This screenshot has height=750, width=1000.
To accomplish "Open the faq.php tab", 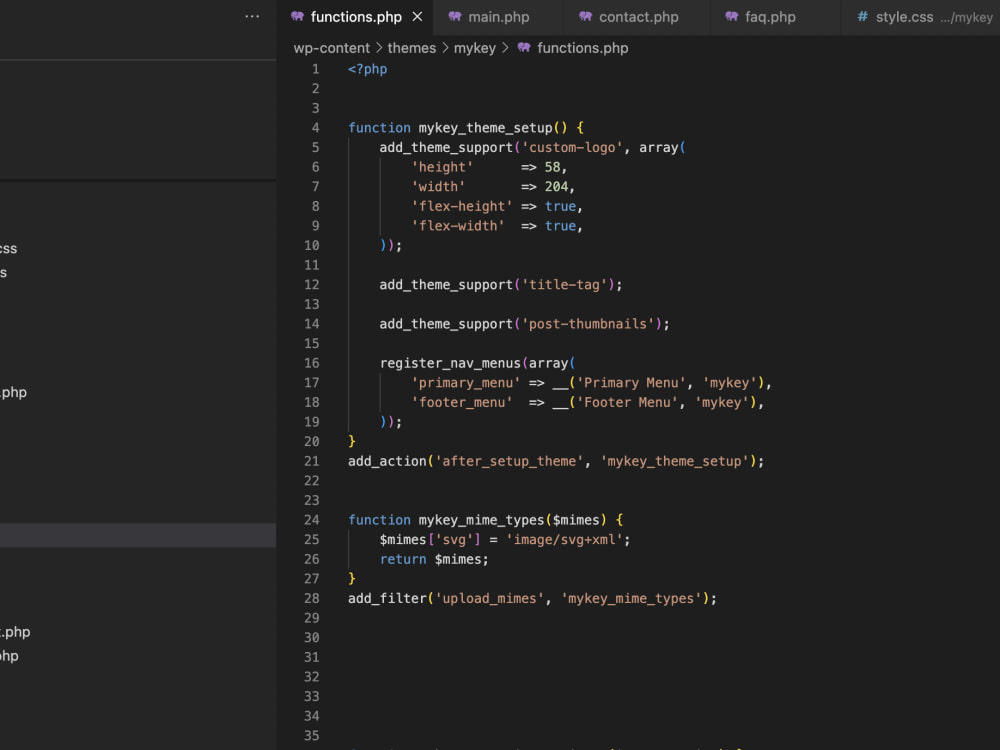I will point(770,17).
